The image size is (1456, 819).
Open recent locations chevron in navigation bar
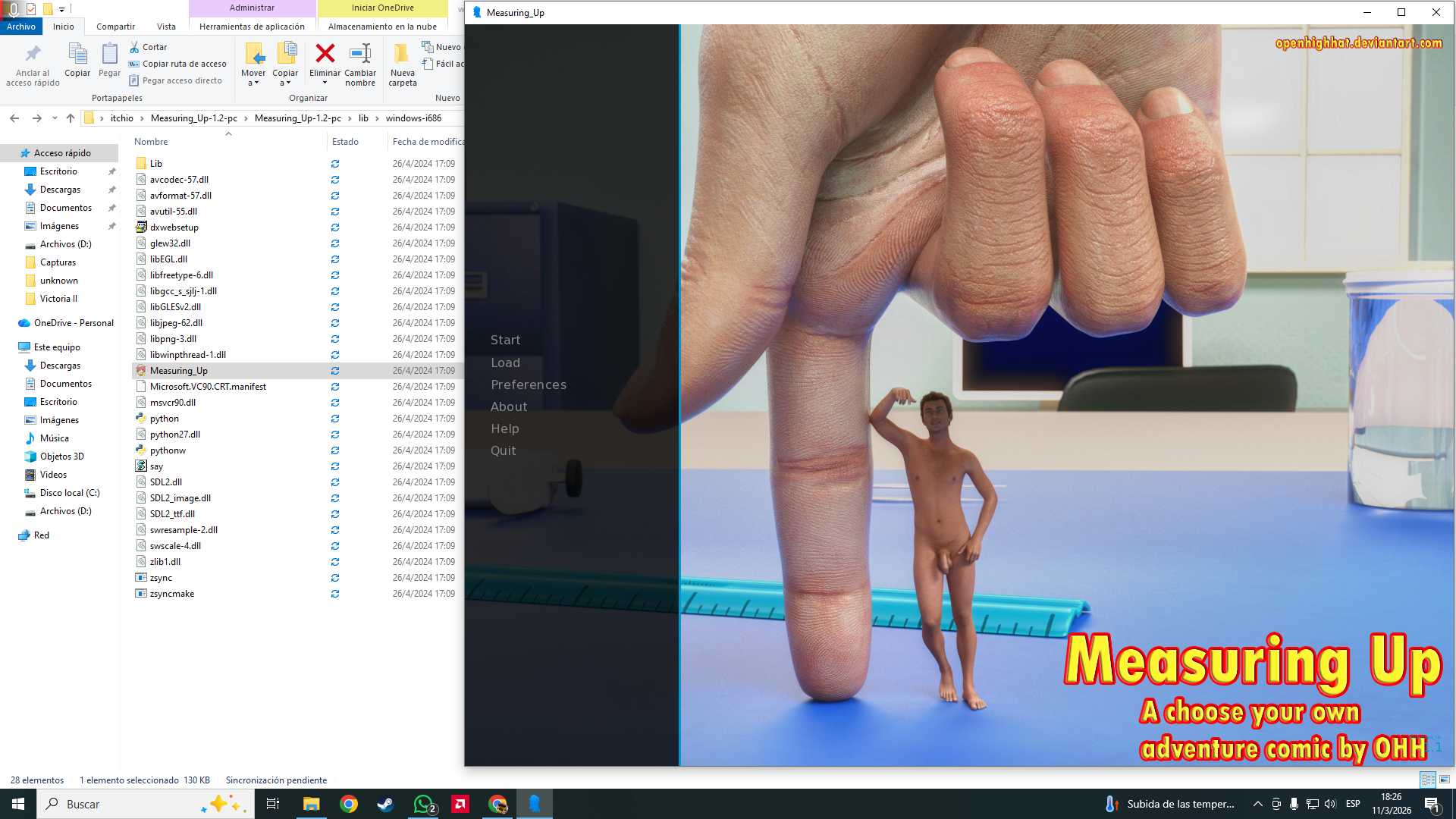pyautogui.click(x=55, y=118)
